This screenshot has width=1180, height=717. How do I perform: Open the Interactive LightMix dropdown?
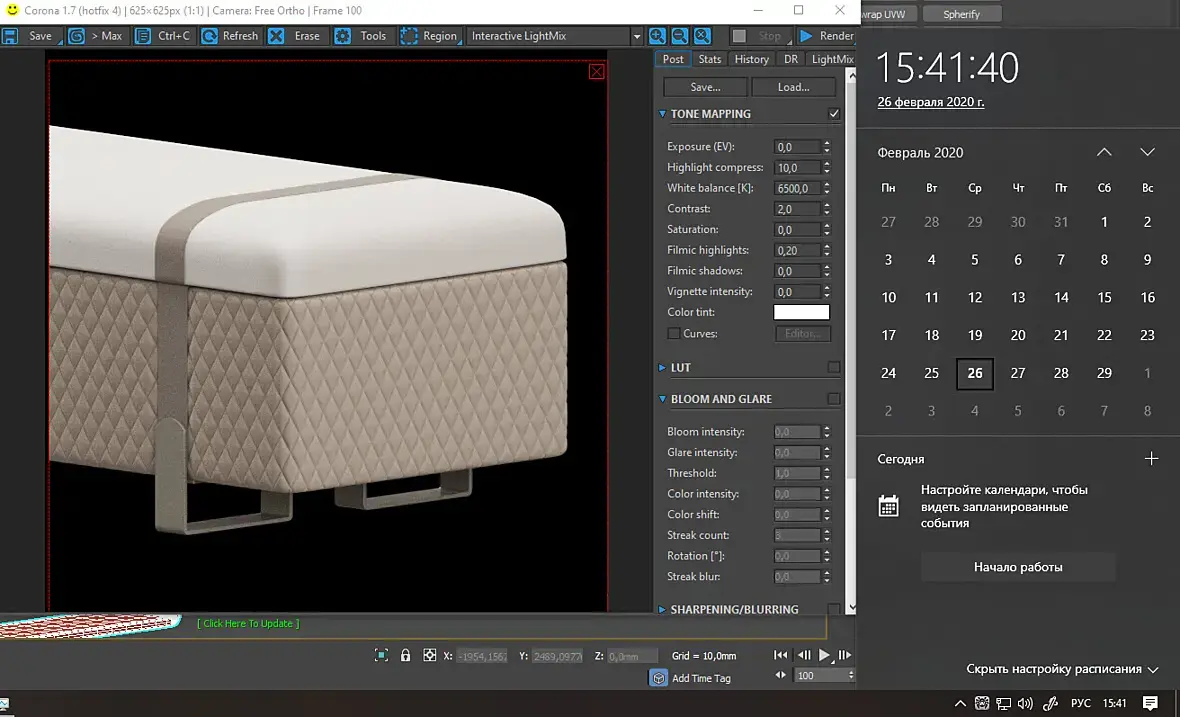[637, 36]
